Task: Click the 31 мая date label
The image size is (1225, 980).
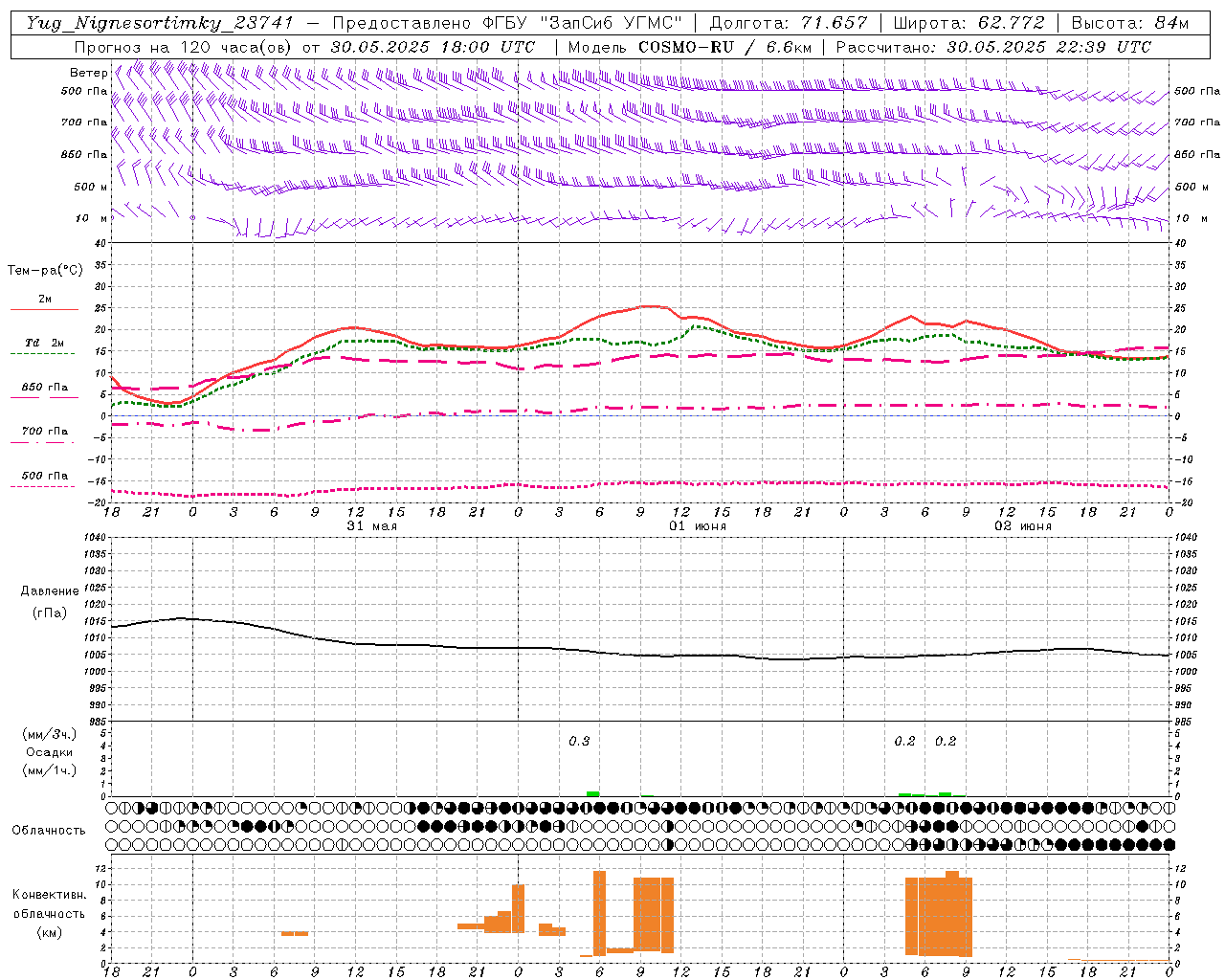Action: 371,526
